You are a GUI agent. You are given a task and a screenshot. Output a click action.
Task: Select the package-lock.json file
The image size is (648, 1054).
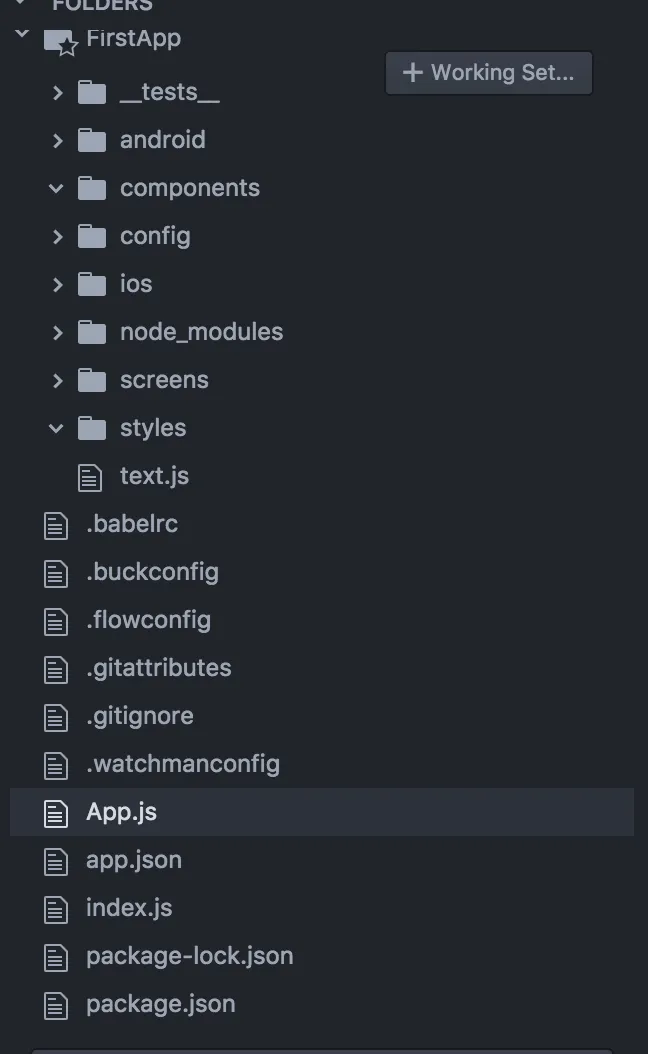click(190, 956)
